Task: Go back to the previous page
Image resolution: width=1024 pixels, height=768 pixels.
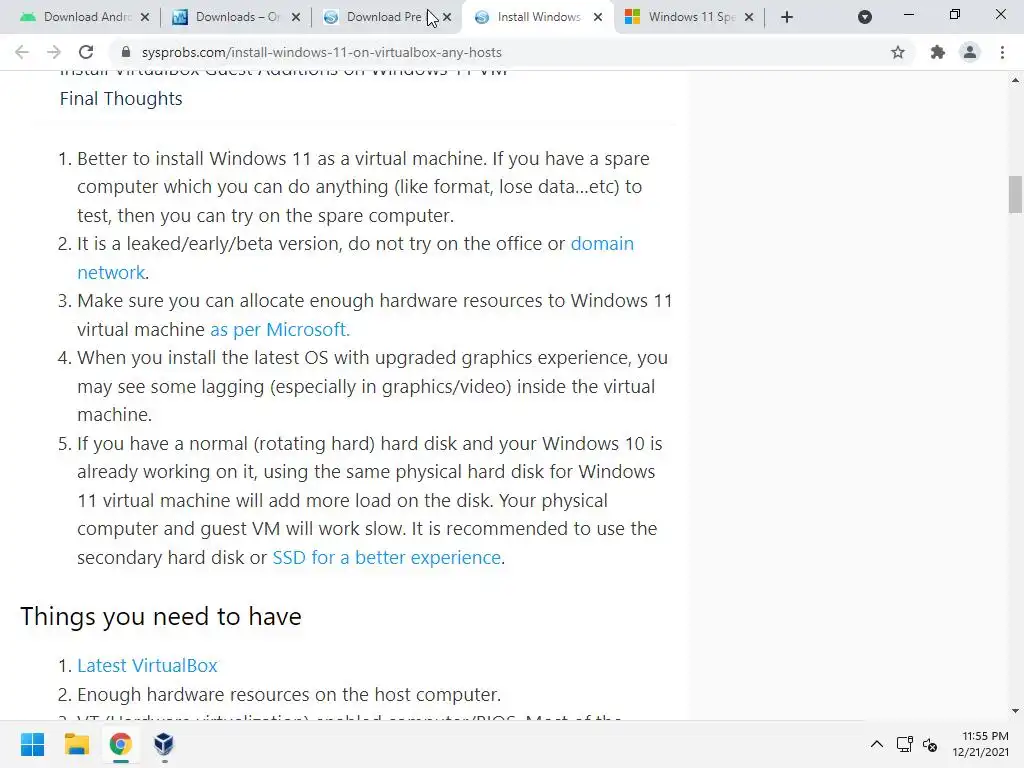Action: [22, 52]
